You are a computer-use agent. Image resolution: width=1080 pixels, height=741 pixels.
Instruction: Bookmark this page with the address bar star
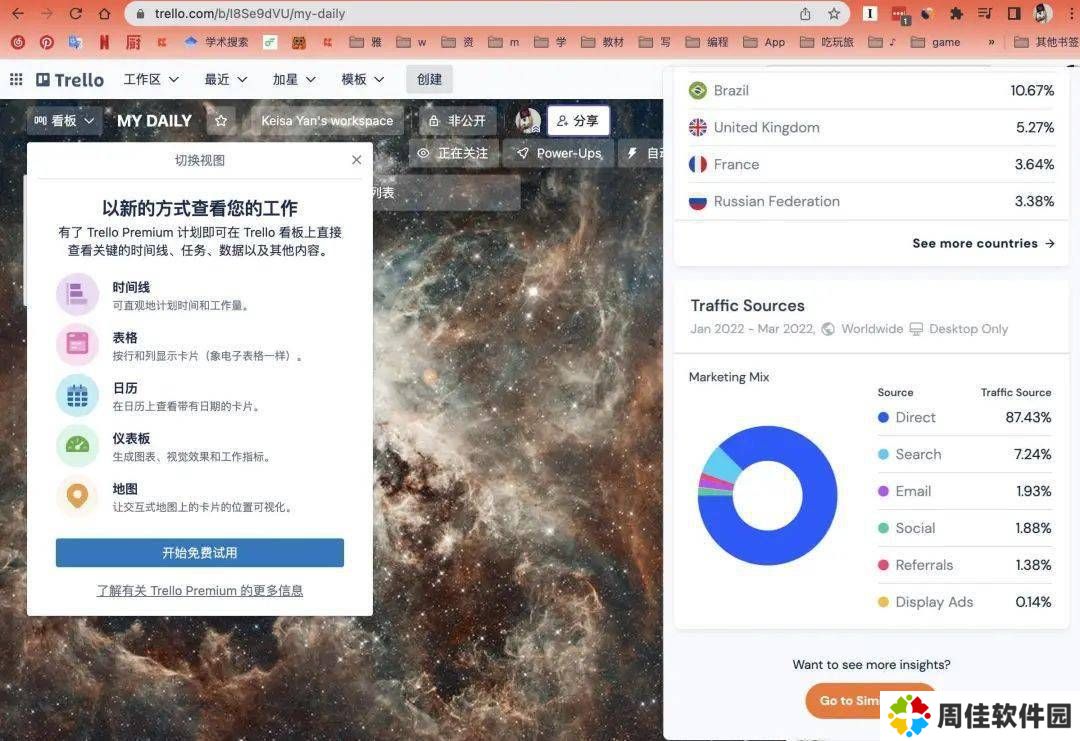point(833,14)
